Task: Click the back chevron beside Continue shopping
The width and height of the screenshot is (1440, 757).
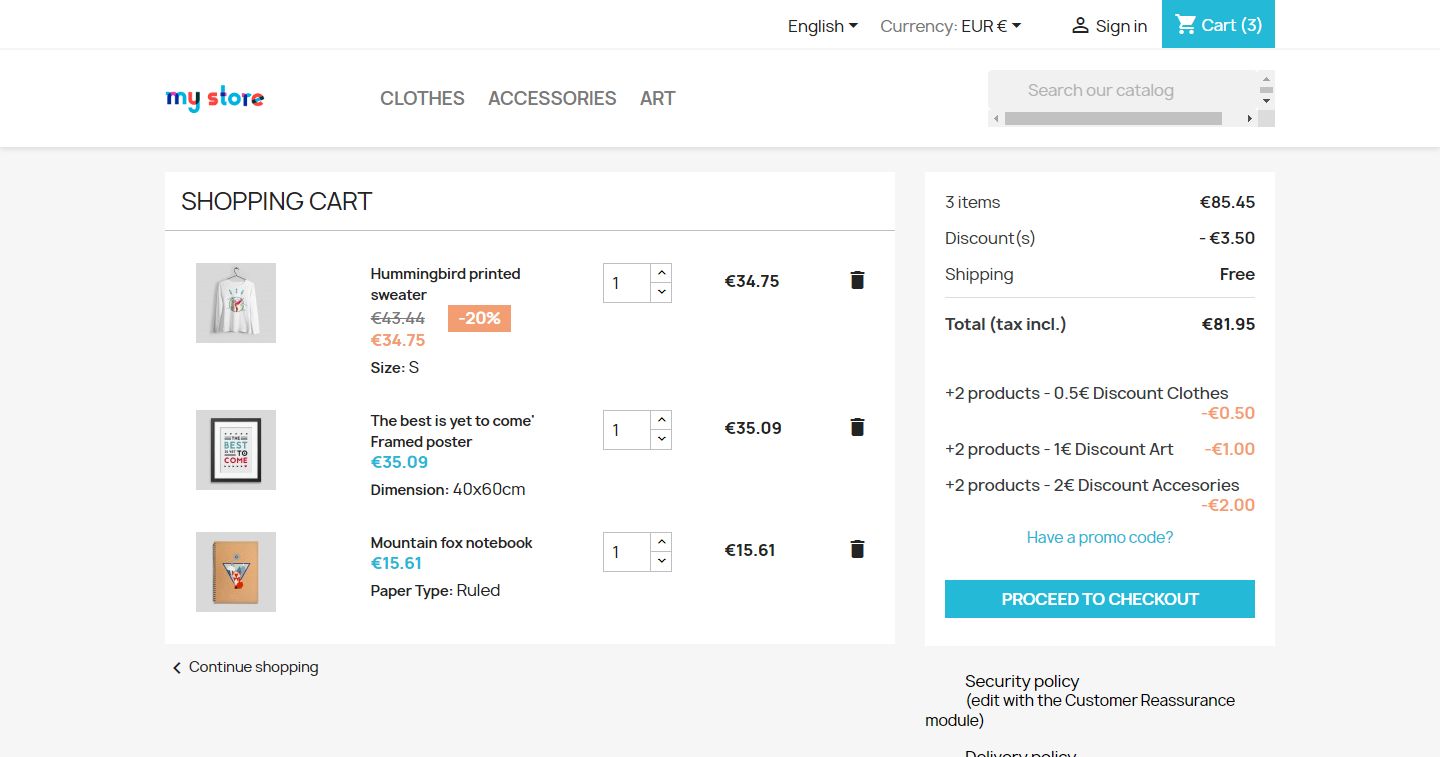Action: tap(177, 668)
